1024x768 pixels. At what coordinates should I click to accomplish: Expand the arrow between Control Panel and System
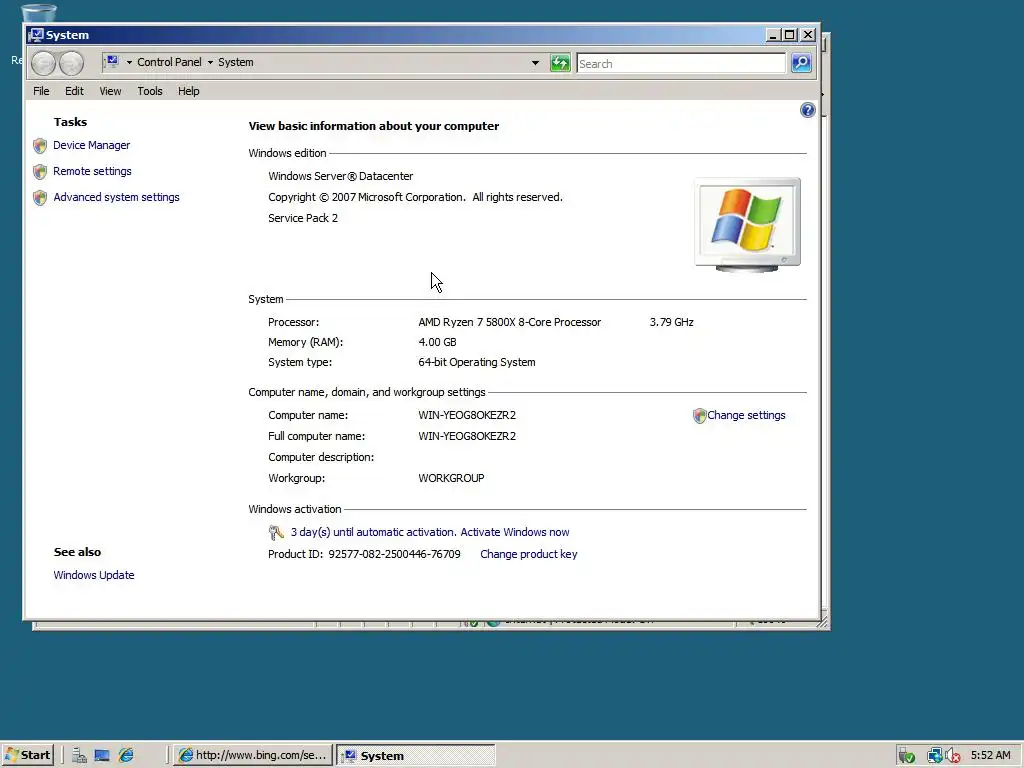(x=210, y=63)
